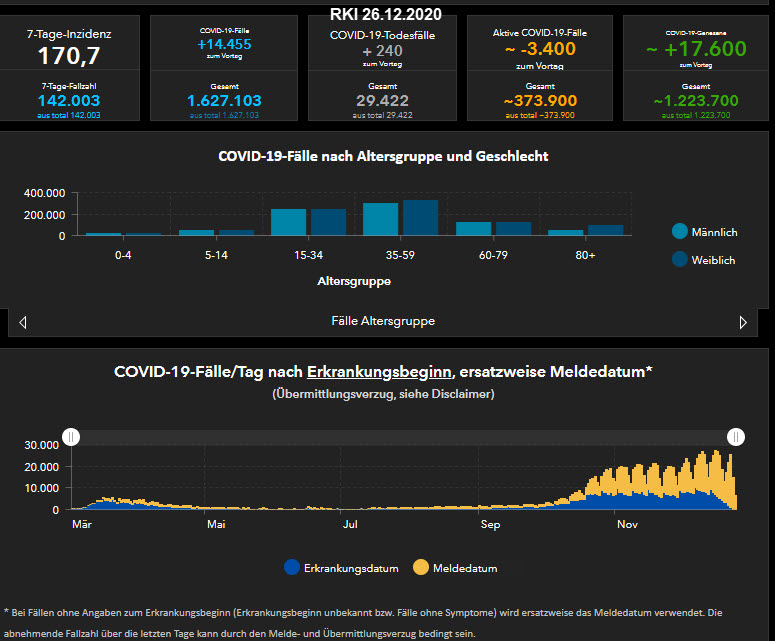This screenshot has height=641, width=775.
Task: Click the Gesamt 1.627.103 total cases value
Action: [225, 101]
